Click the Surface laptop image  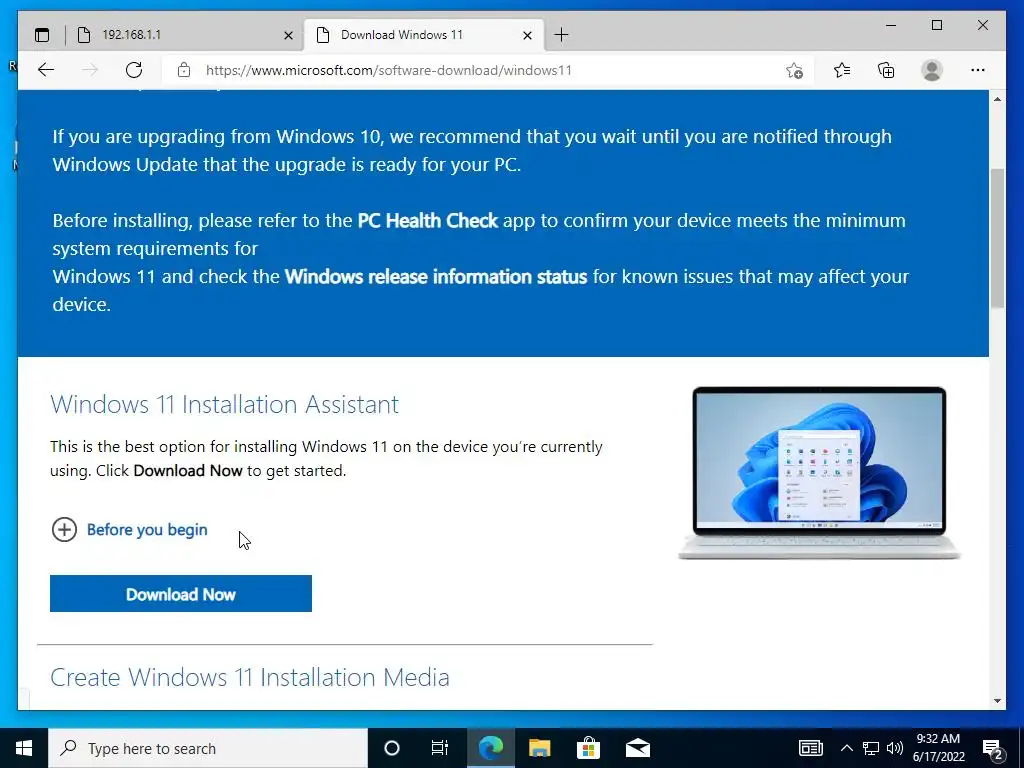coord(819,472)
